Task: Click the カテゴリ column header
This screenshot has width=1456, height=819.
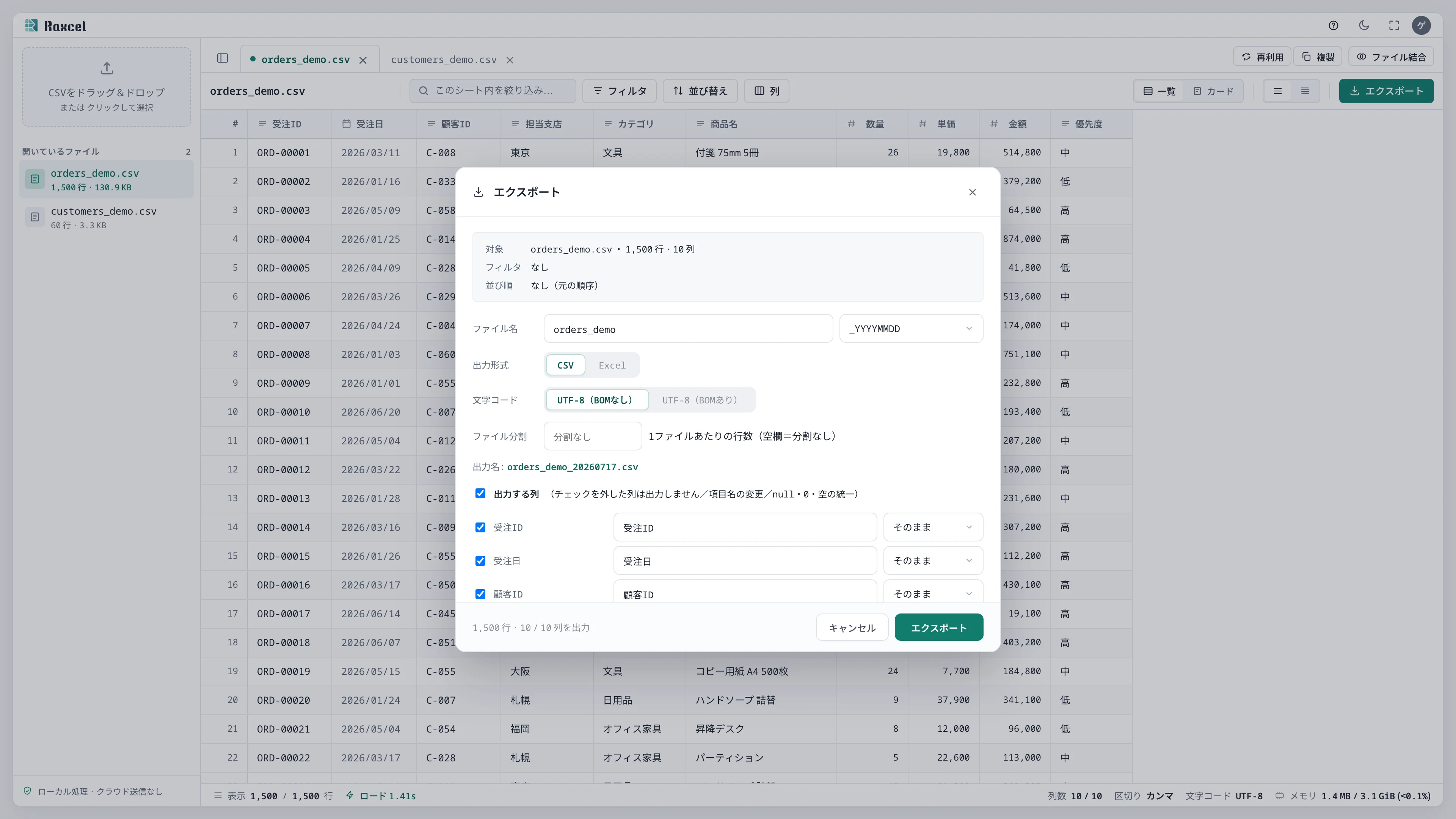Action: tap(639, 124)
